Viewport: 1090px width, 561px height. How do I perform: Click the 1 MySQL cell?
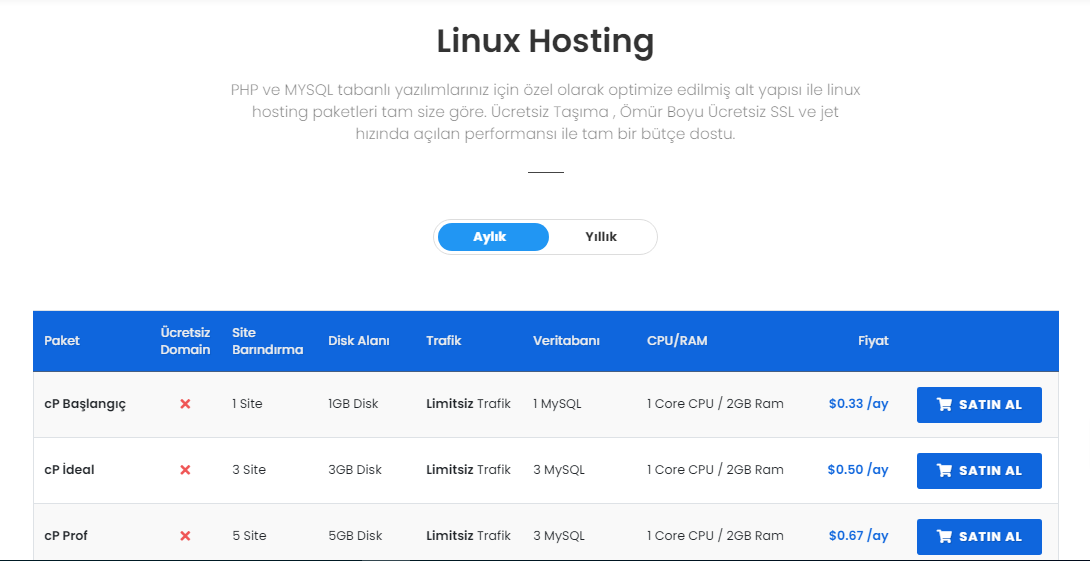[558, 404]
